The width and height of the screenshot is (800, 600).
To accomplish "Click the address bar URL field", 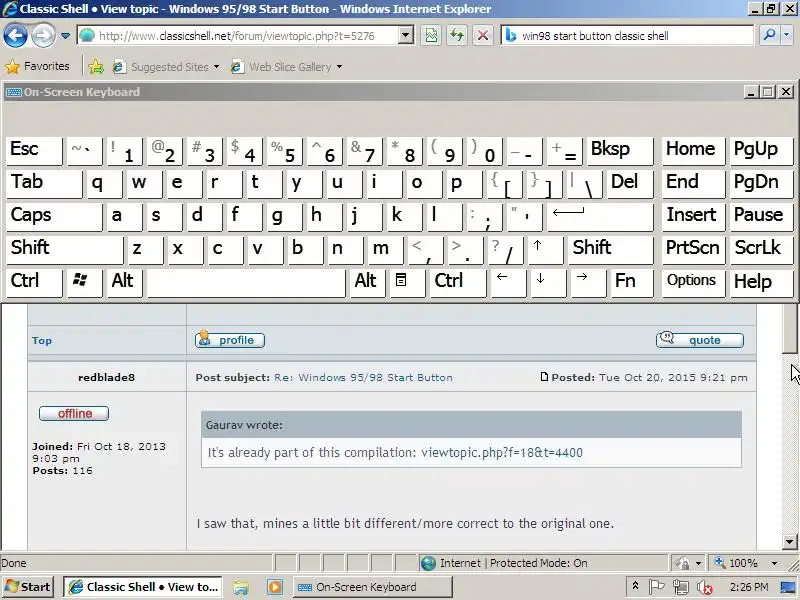I will 239,36.
